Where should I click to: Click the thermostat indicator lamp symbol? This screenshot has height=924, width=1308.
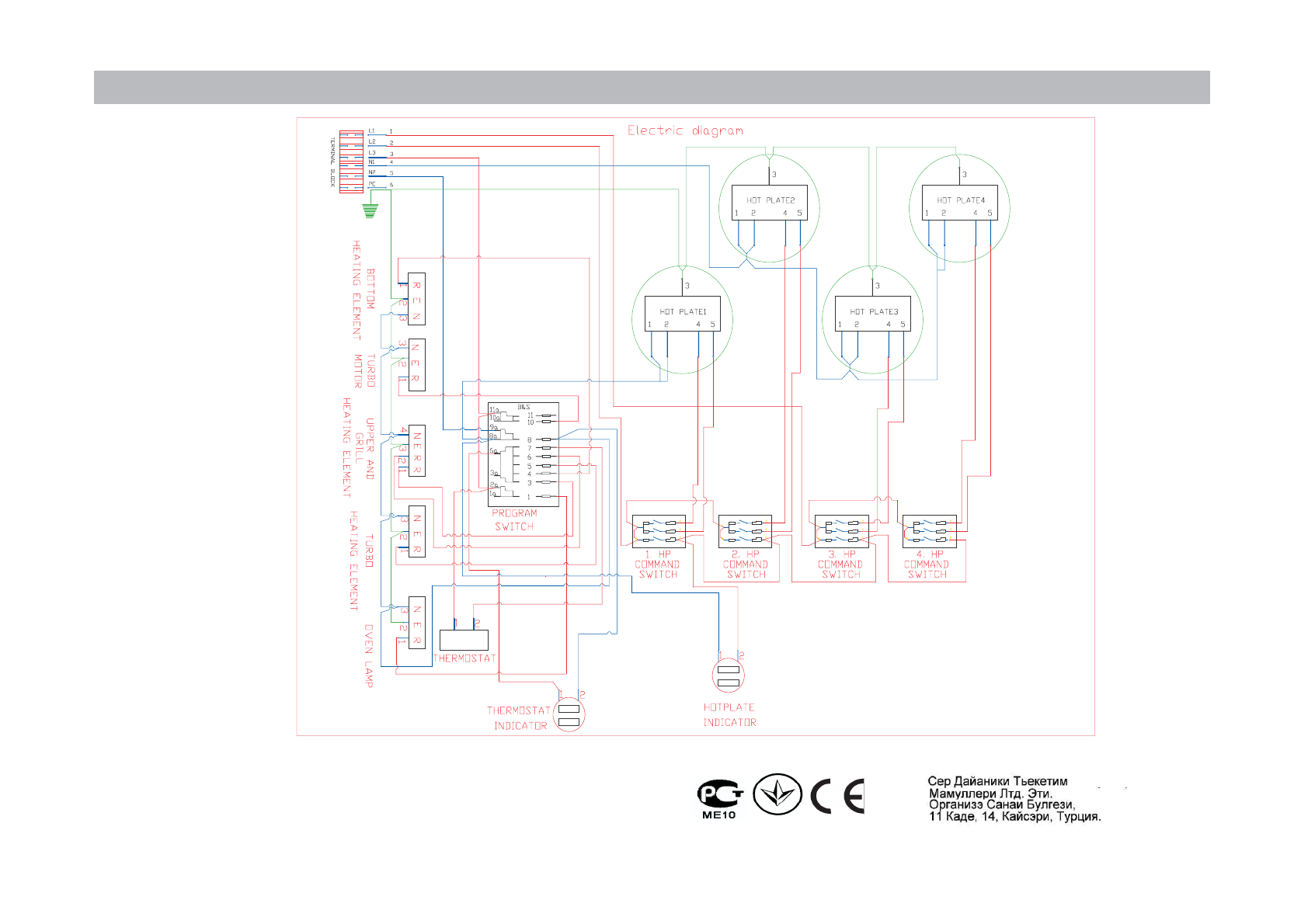point(569,715)
